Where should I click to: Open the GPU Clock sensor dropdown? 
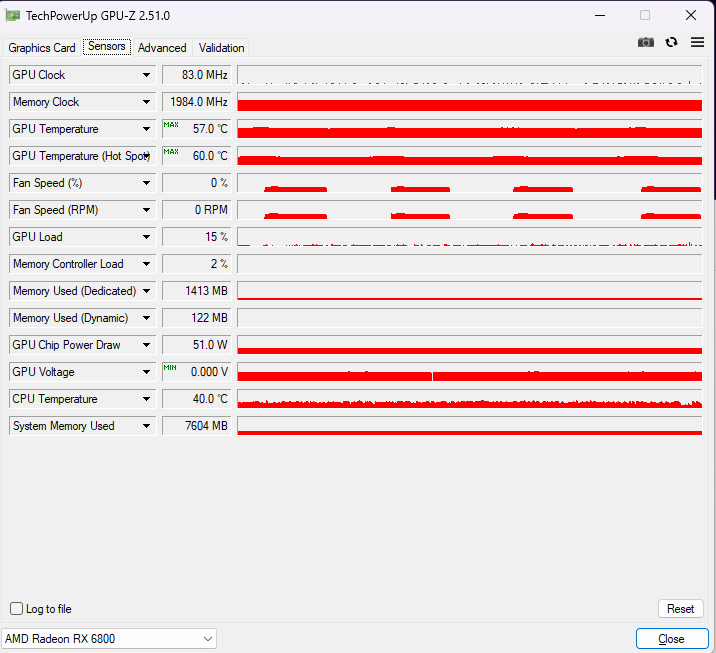146,75
